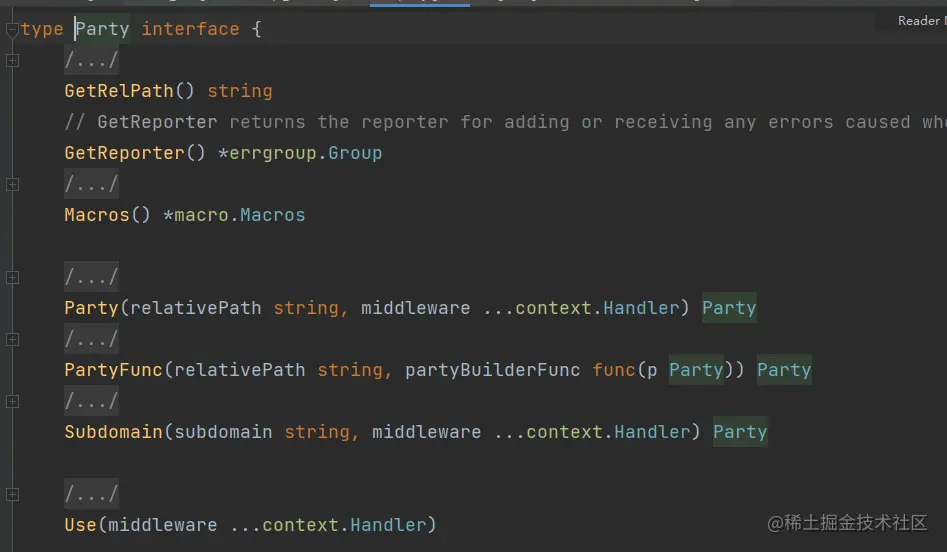947x552 pixels.
Task: Expand gutter plus icon above Subdomain line
Action: (12, 401)
